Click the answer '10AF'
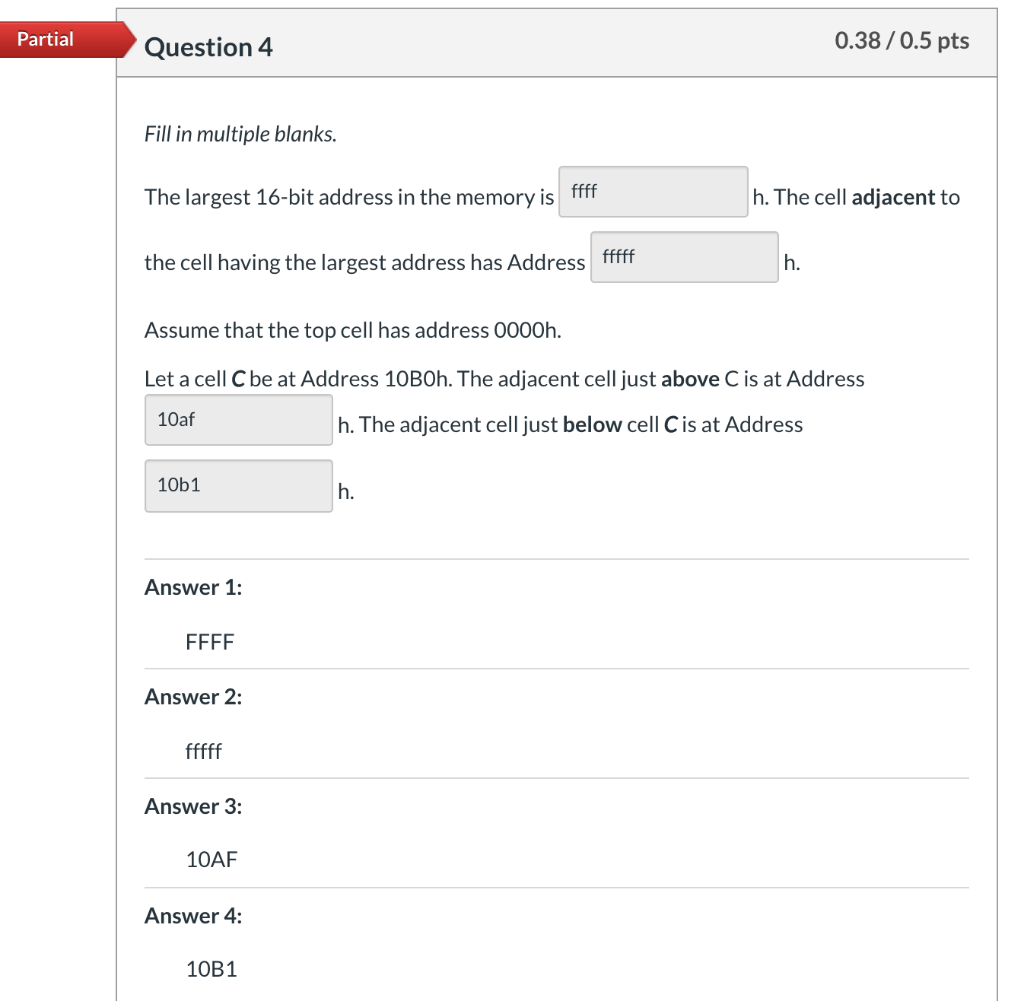The height and width of the screenshot is (1001, 1024). (x=212, y=859)
